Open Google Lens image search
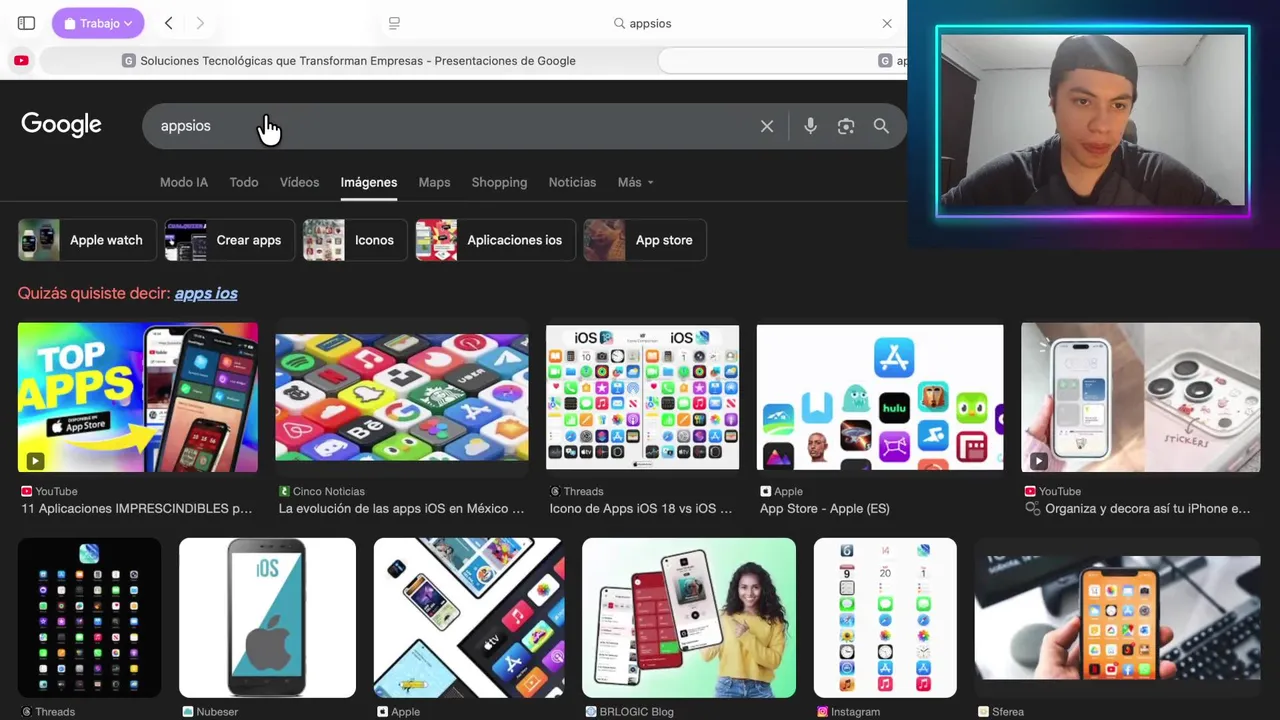This screenshot has width=1280, height=720. tap(846, 126)
